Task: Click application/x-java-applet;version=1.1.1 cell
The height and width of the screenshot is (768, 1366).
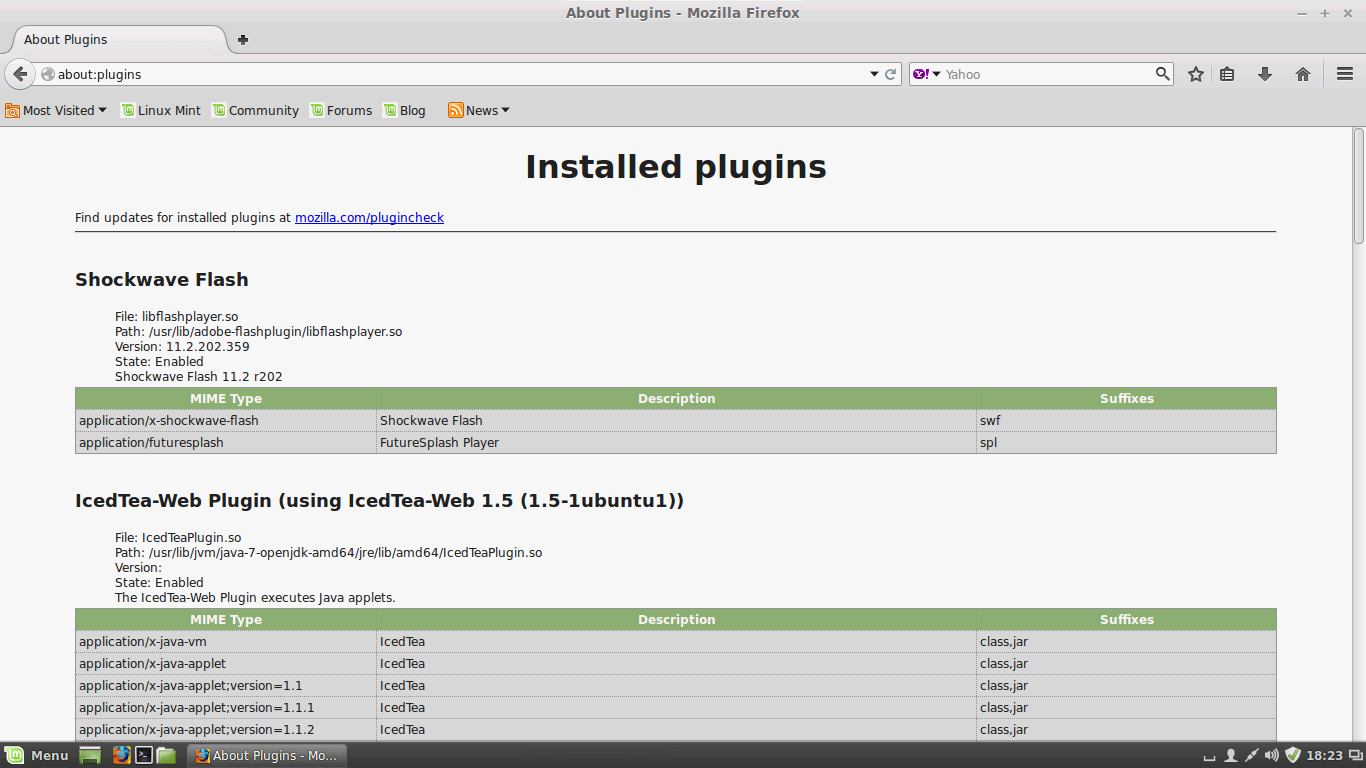Action: [226, 707]
